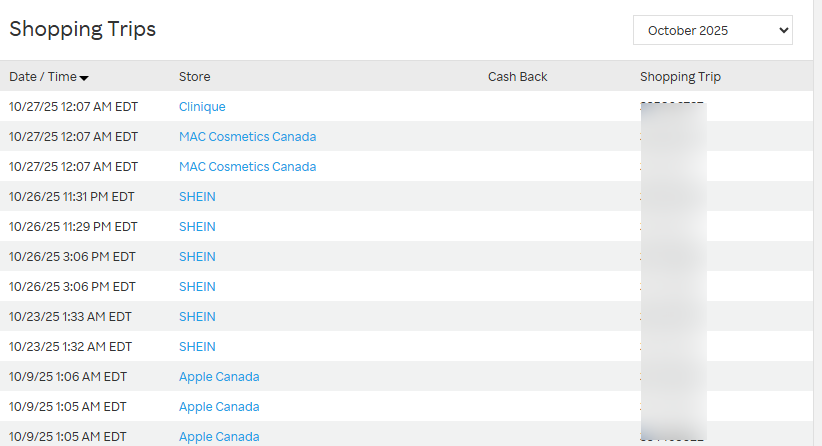Open SHEIN link from 11:31 PM trip
This screenshot has height=446, width=822.
[x=197, y=197]
